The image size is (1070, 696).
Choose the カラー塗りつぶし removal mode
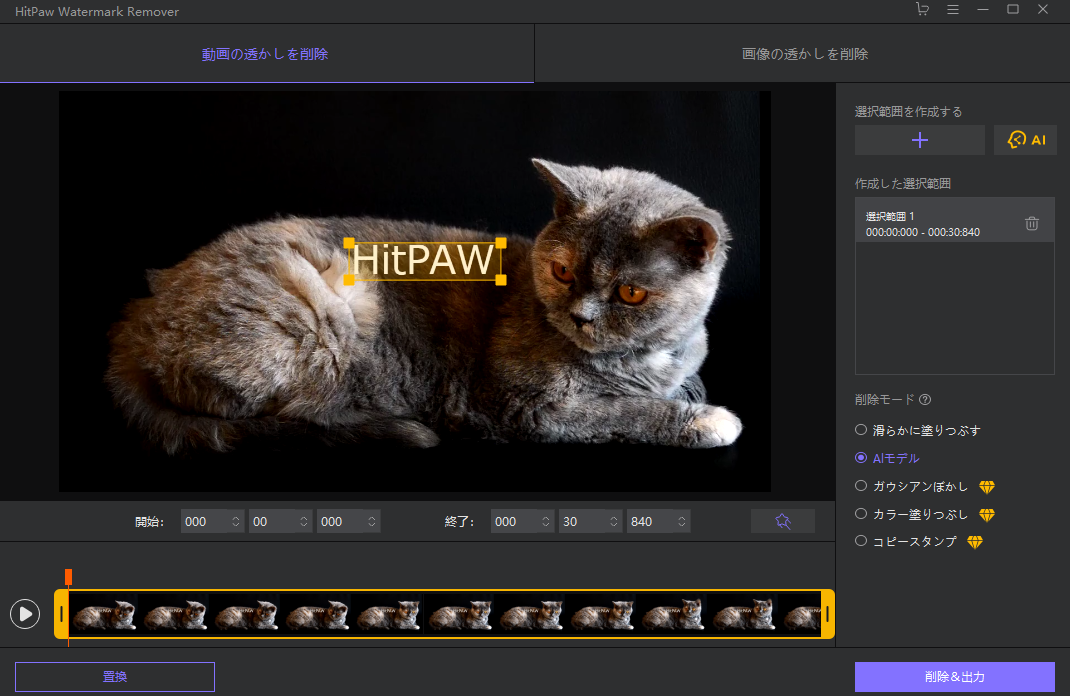861,514
